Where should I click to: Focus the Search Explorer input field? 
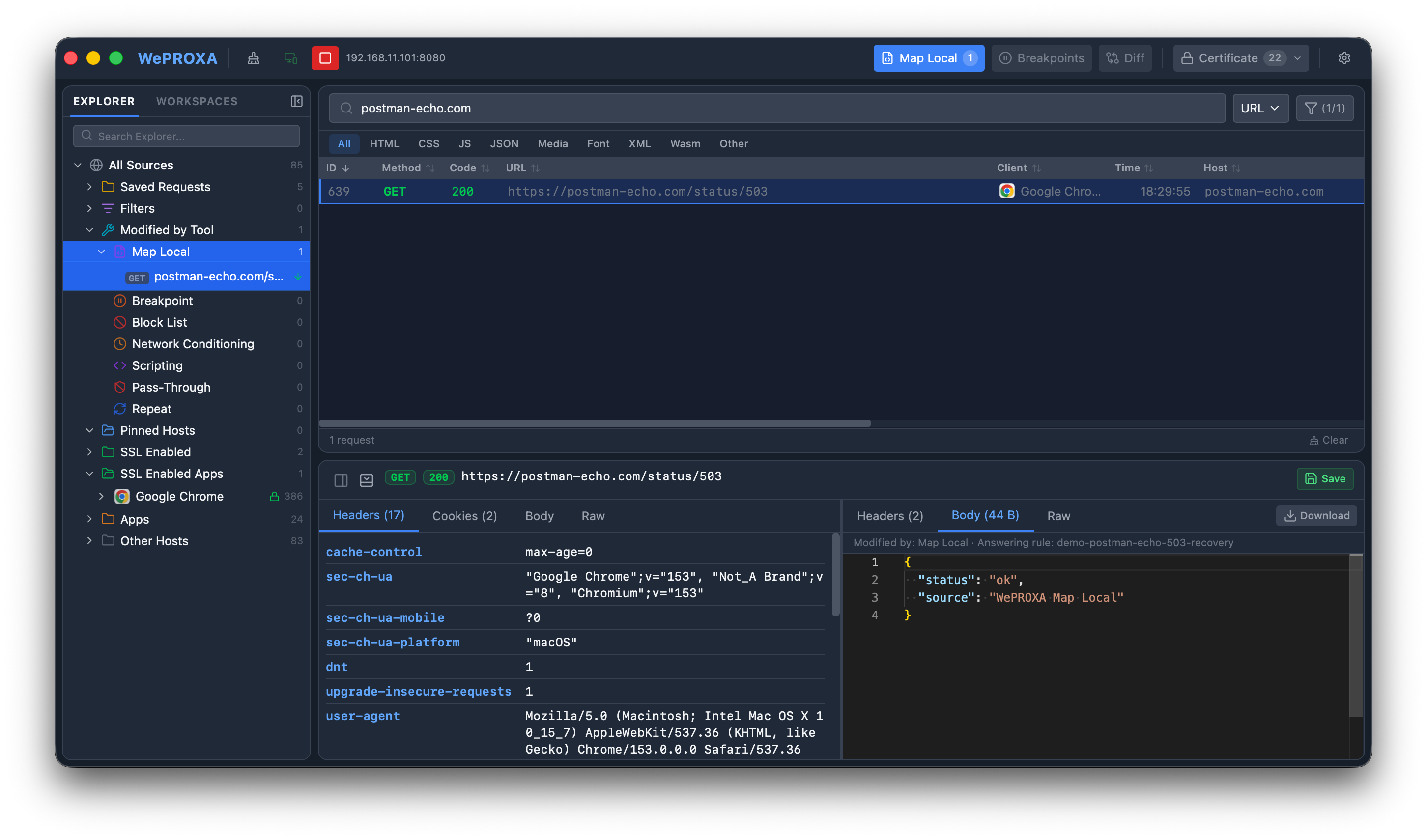(x=186, y=136)
